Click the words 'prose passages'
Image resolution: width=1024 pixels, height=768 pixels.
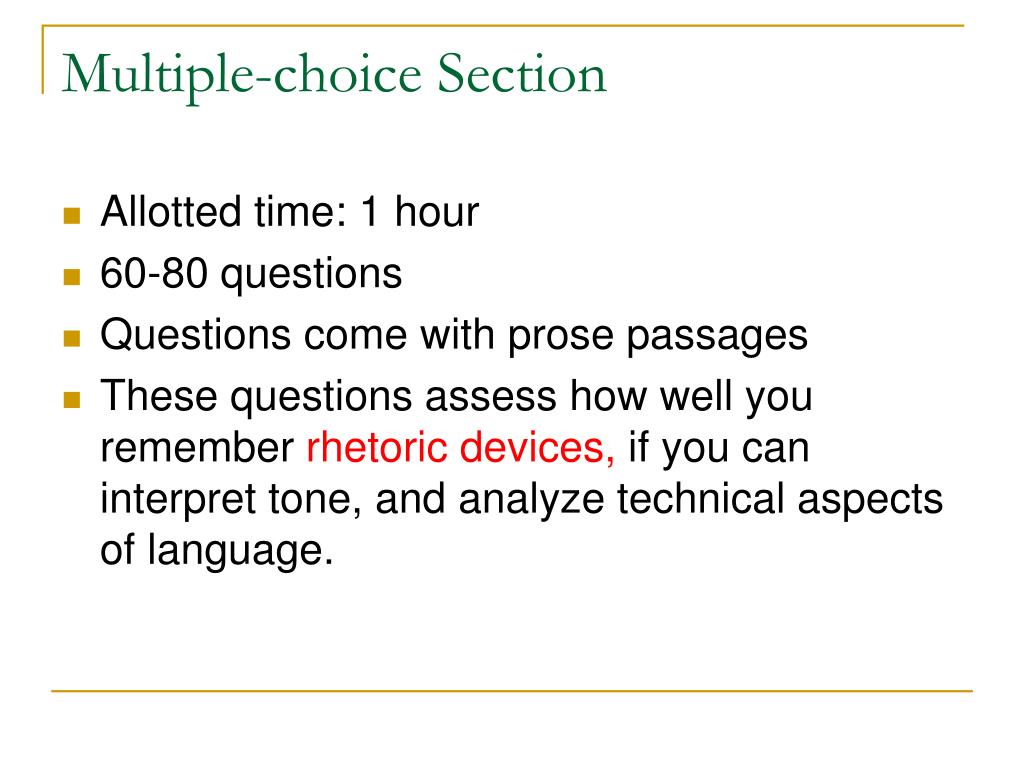(658, 337)
